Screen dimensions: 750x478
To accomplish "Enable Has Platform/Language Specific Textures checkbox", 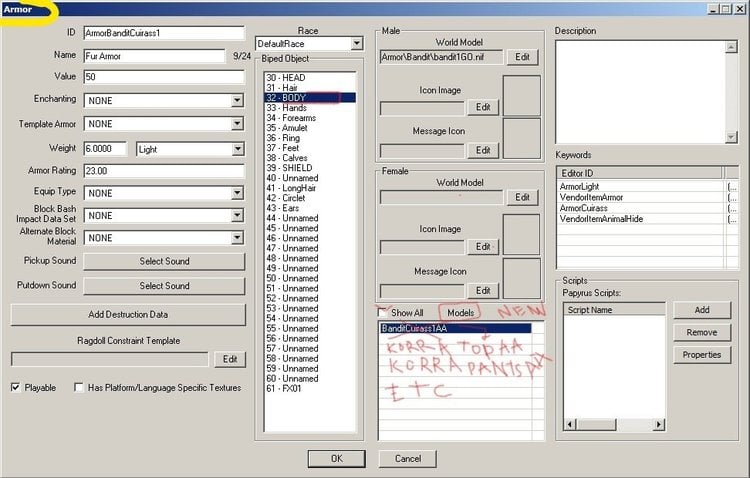I will pyautogui.click(x=79, y=387).
